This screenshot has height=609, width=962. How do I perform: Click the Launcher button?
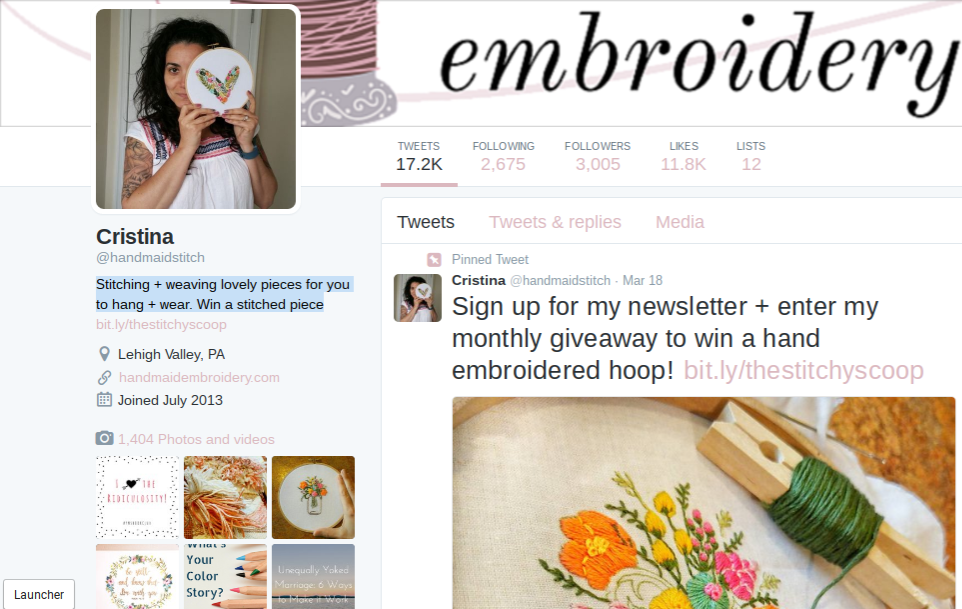(x=39, y=594)
